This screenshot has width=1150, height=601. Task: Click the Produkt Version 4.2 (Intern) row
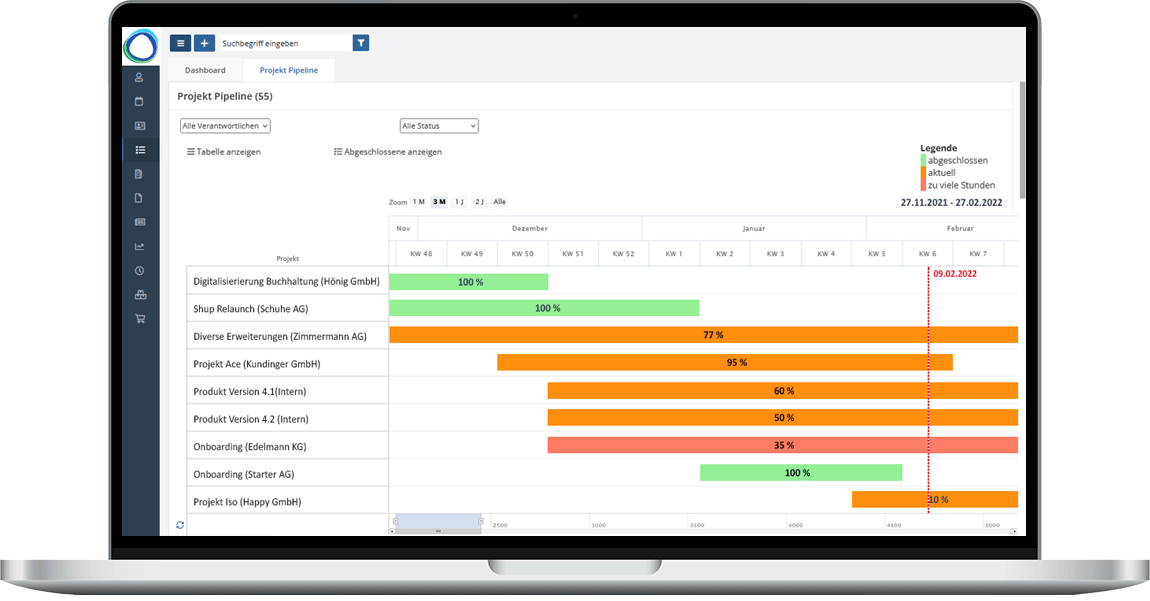coord(287,419)
